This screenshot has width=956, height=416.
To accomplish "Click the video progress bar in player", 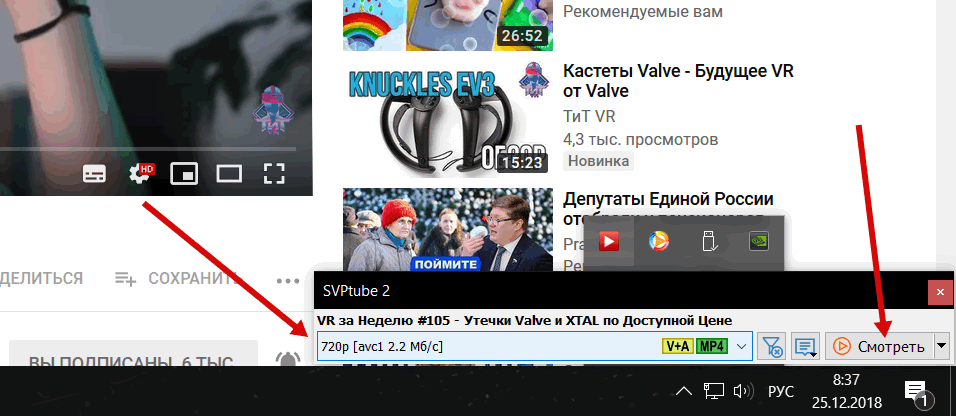I will pyautogui.click(x=148, y=148).
